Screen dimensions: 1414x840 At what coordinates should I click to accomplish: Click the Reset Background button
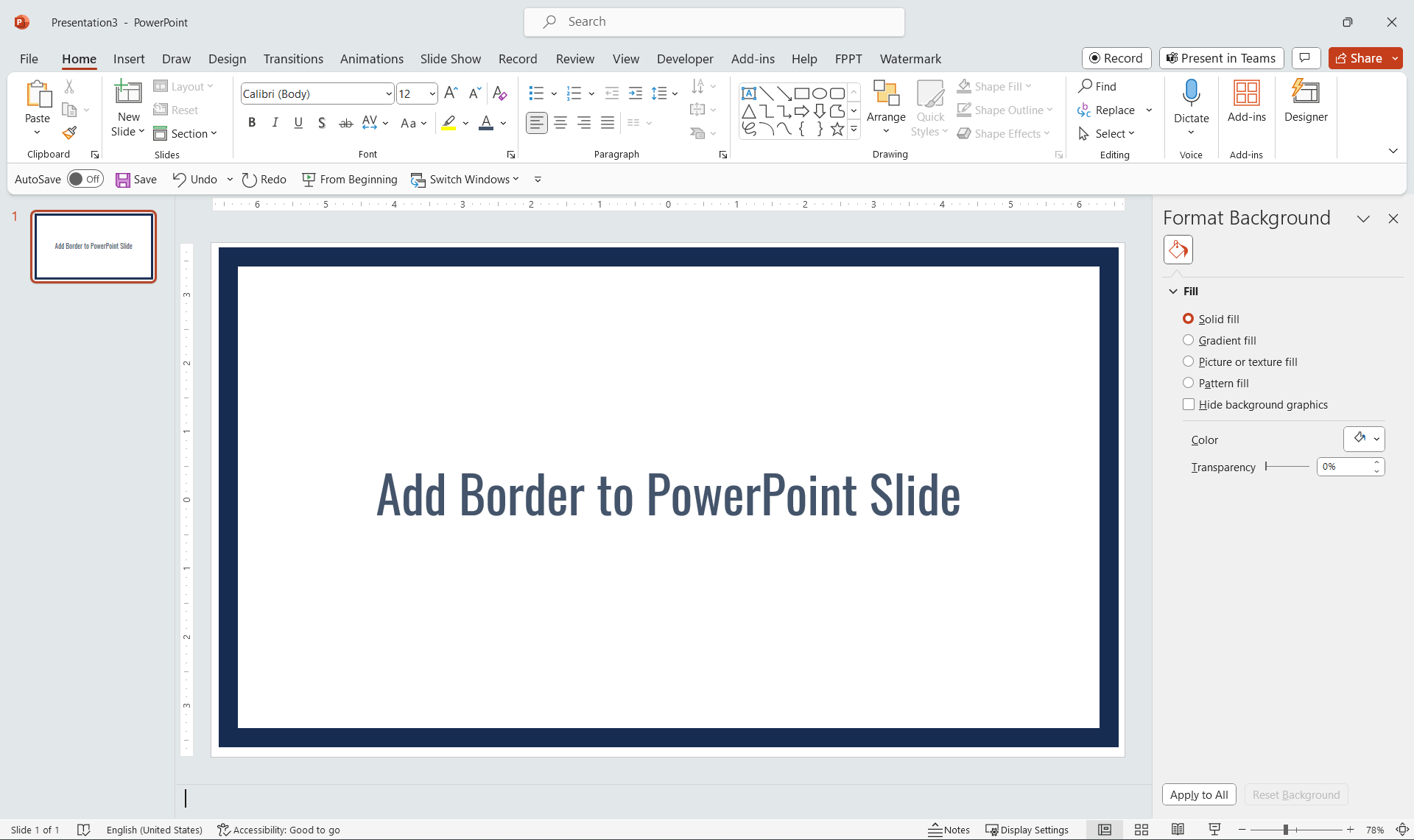tap(1295, 794)
